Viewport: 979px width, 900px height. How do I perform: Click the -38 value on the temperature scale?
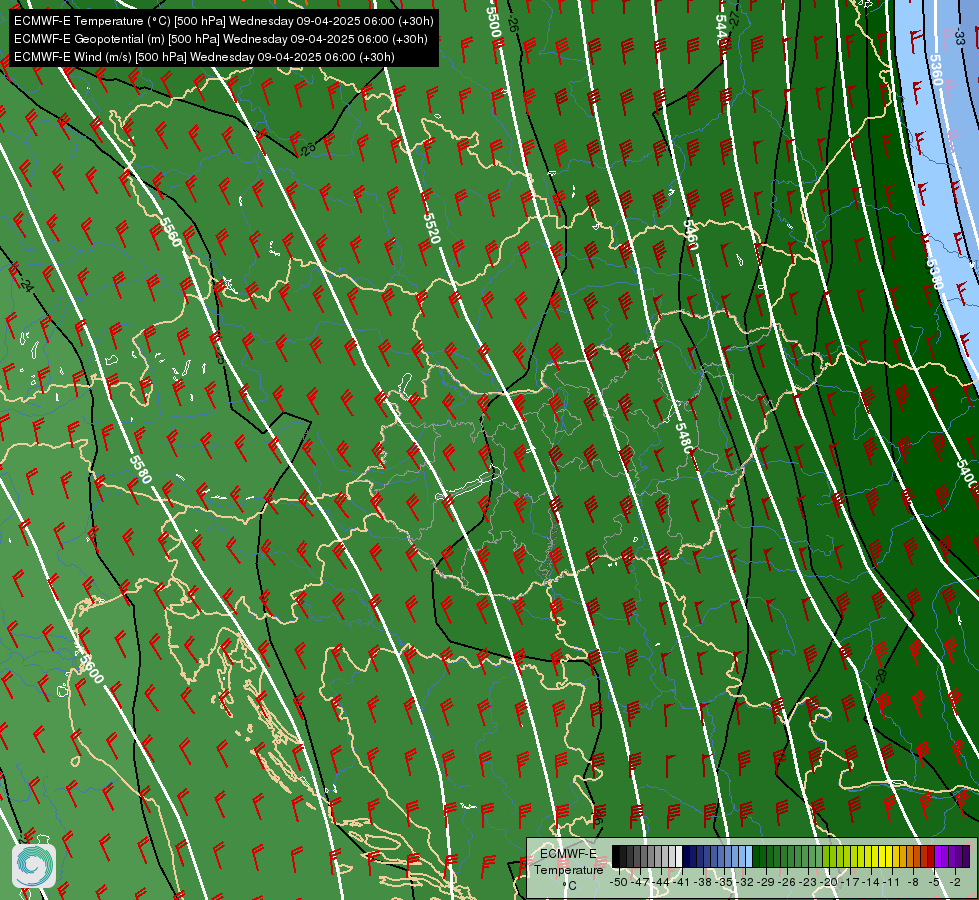pyautogui.click(x=703, y=882)
